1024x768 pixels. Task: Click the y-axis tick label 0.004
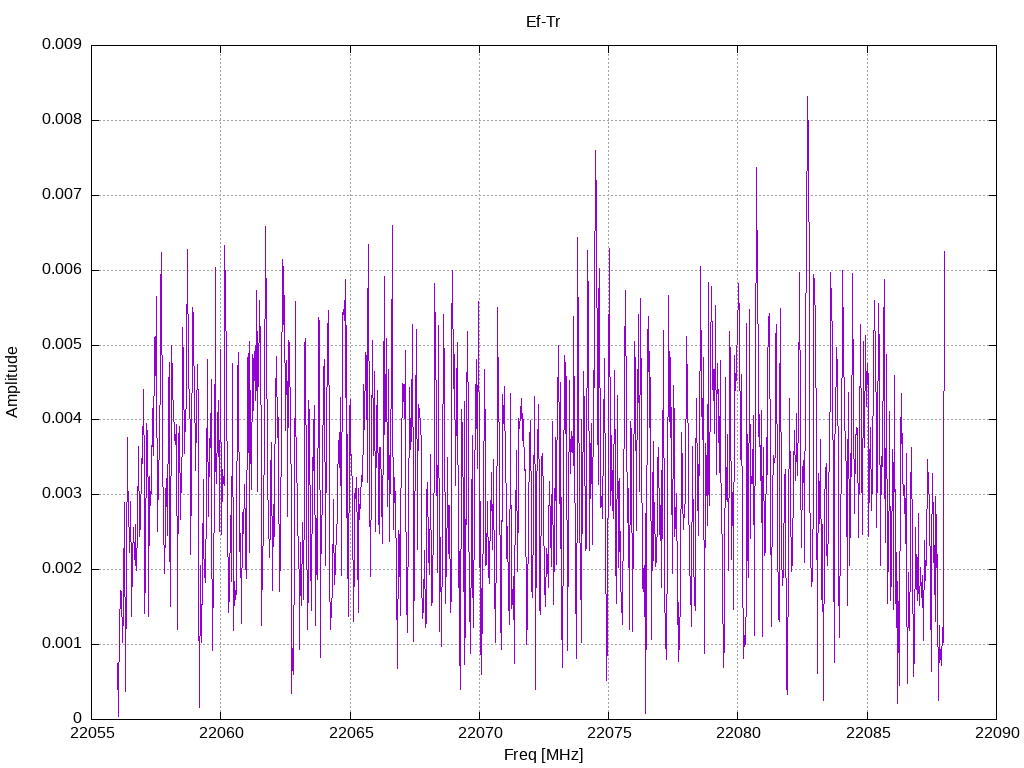pos(62,419)
